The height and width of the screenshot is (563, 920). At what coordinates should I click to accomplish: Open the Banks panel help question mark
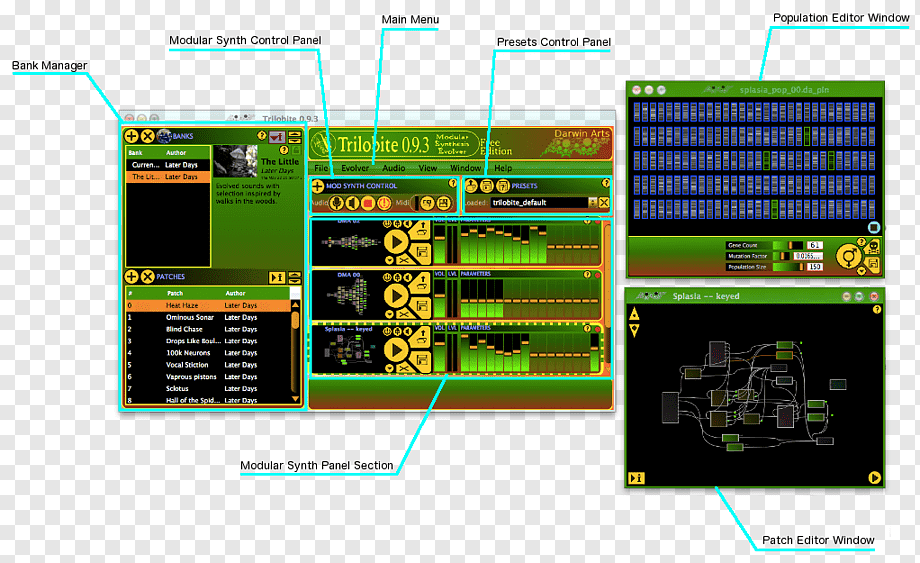tap(262, 135)
